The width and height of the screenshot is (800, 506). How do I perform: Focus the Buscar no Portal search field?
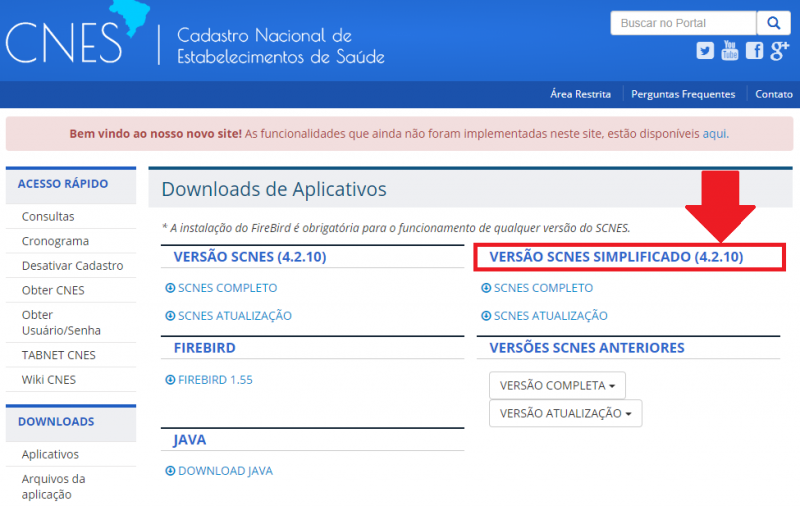tap(682, 23)
